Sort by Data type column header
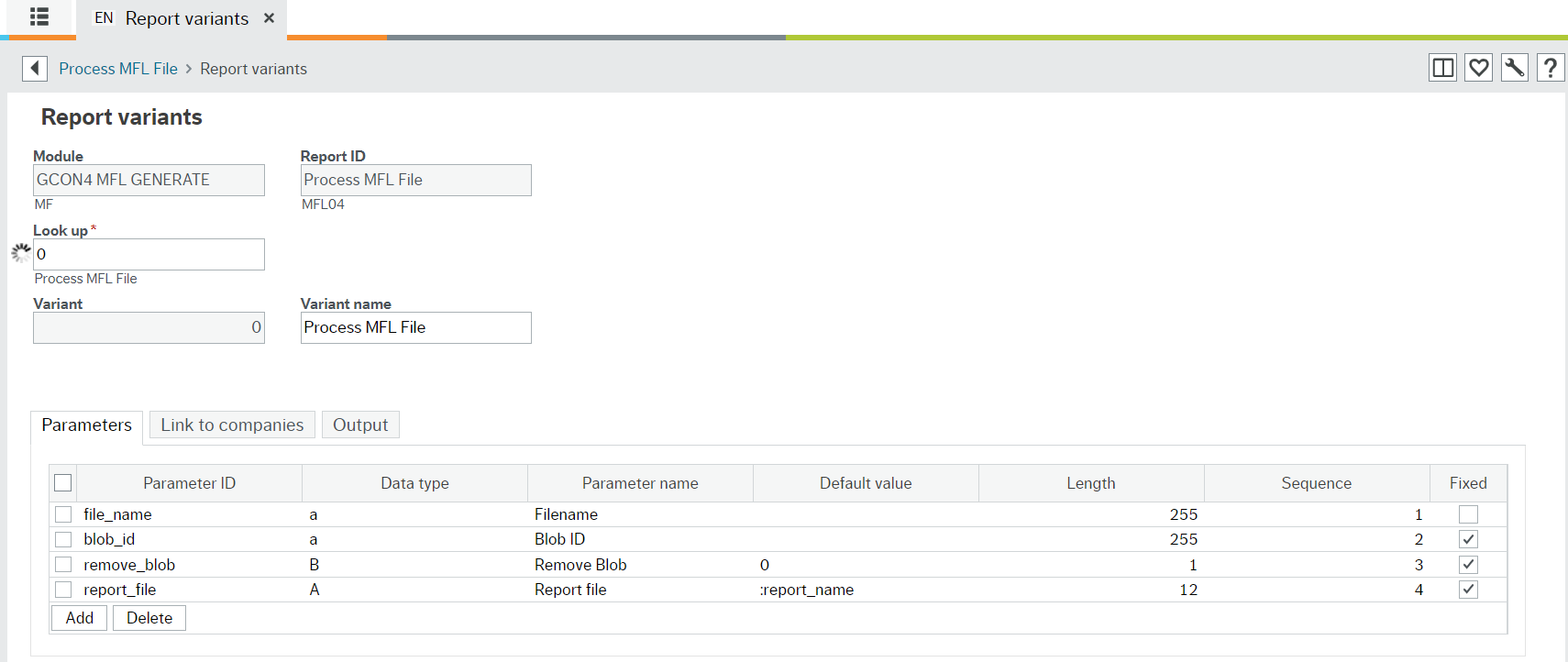Screen dimensions: 1568x662 (414, 483)
